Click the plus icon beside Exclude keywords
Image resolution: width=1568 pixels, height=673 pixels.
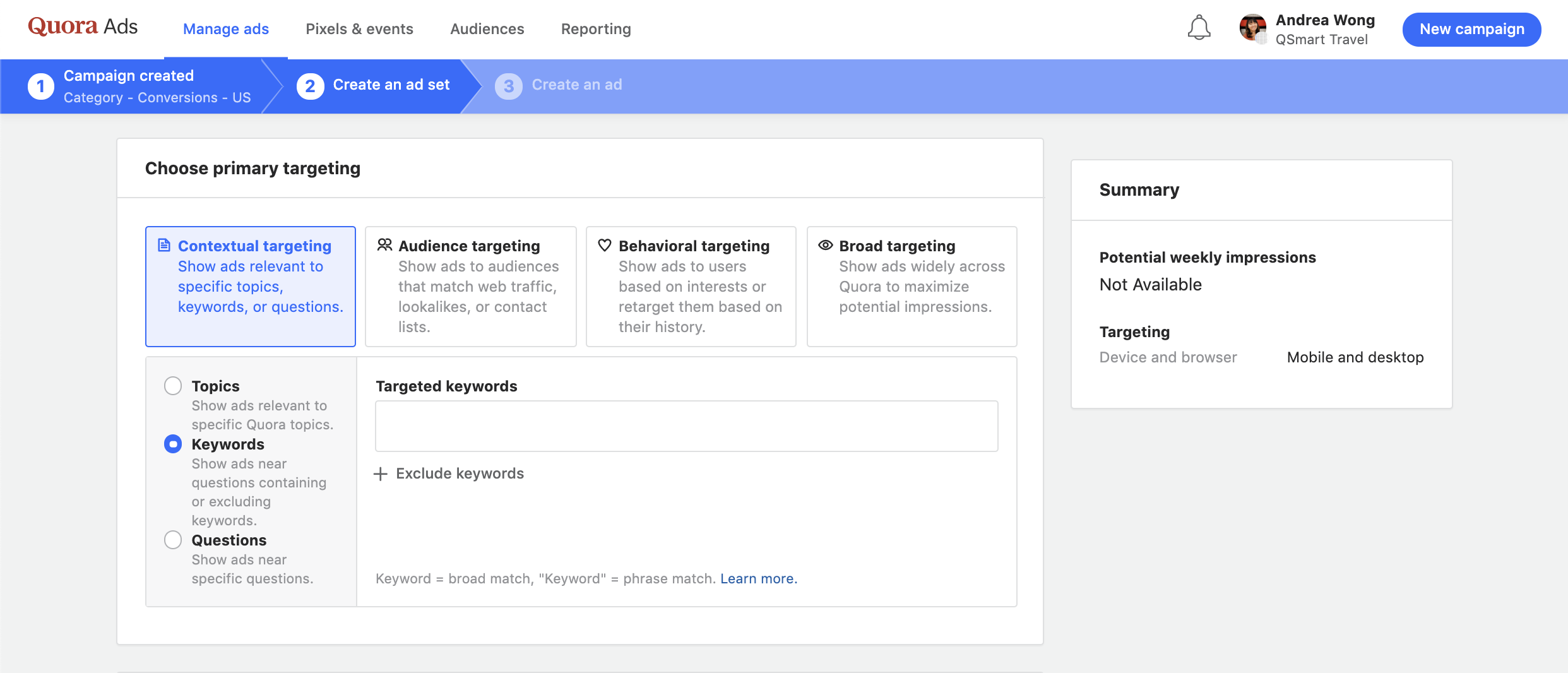click(x=381, y=474)
